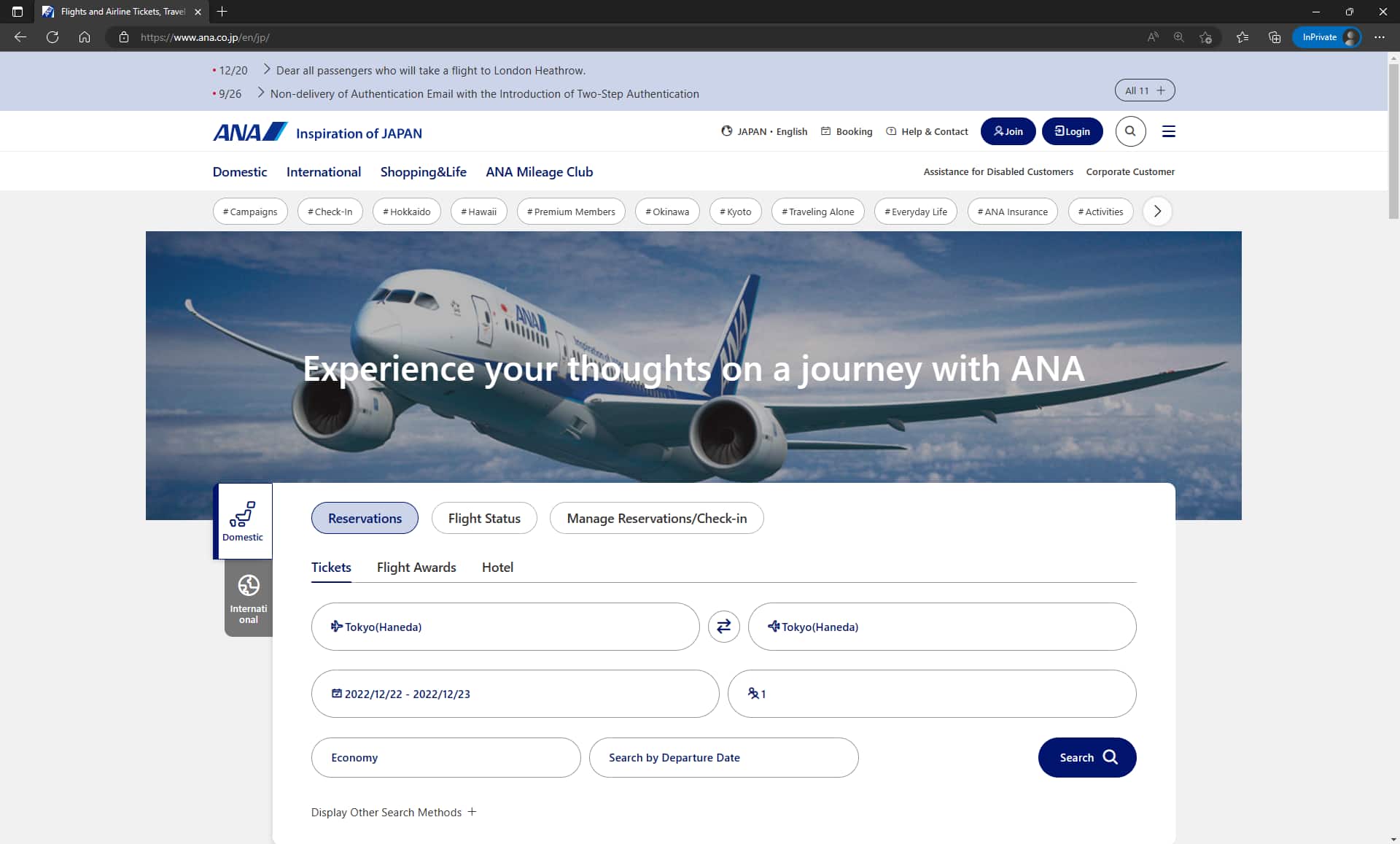Image resolution: width=1400 pixels, height=844 pixels.
Task: Open a new browser tab
Action: (222, 12)
